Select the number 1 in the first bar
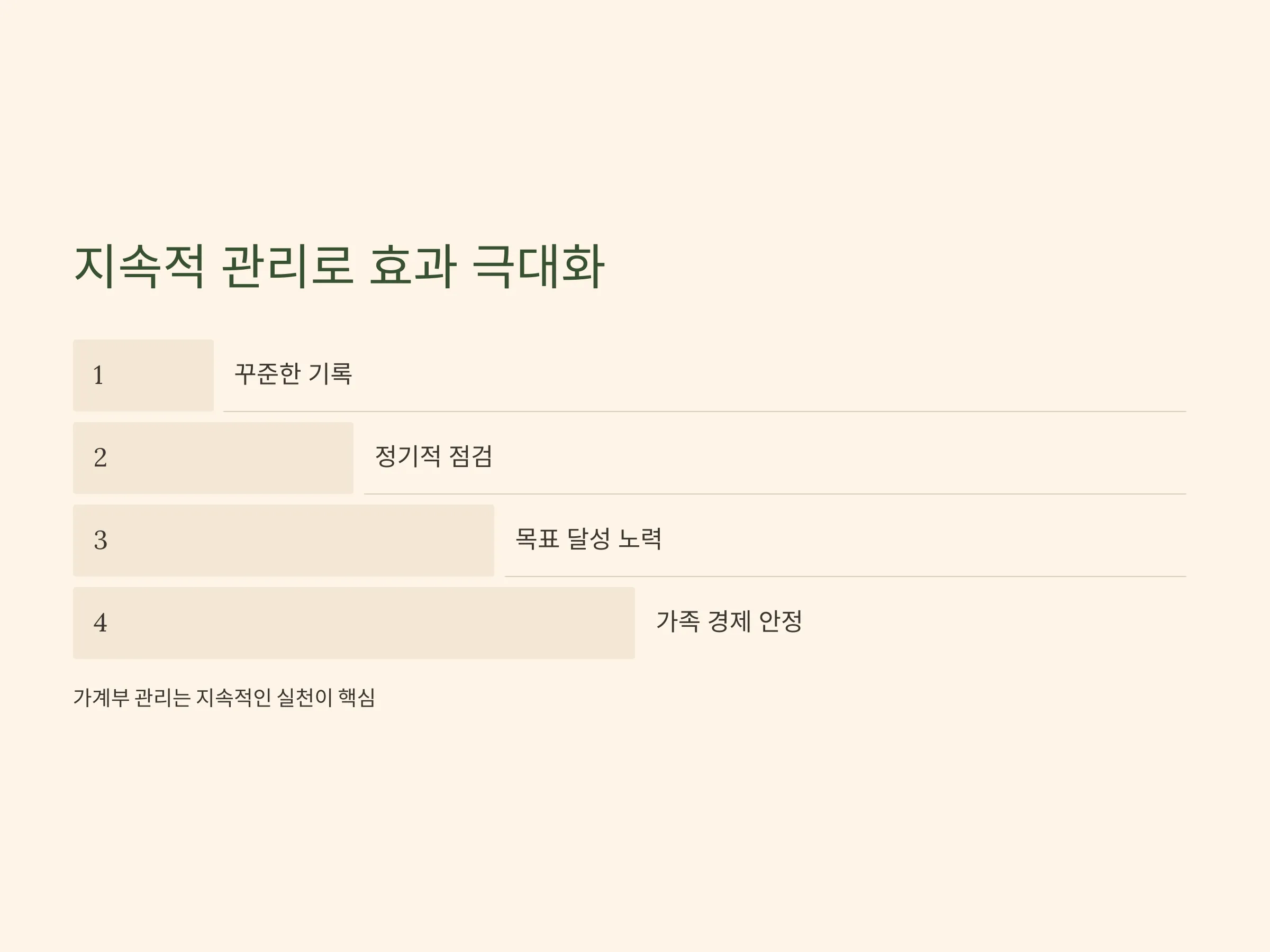Image resolution: width=1270 pixels, height=952 pixels. pos(98,376)
